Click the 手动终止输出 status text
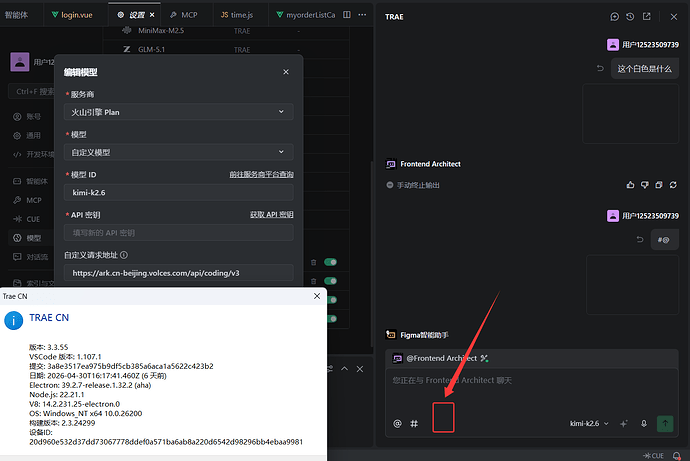690x461 pixels. coord(418,185)
